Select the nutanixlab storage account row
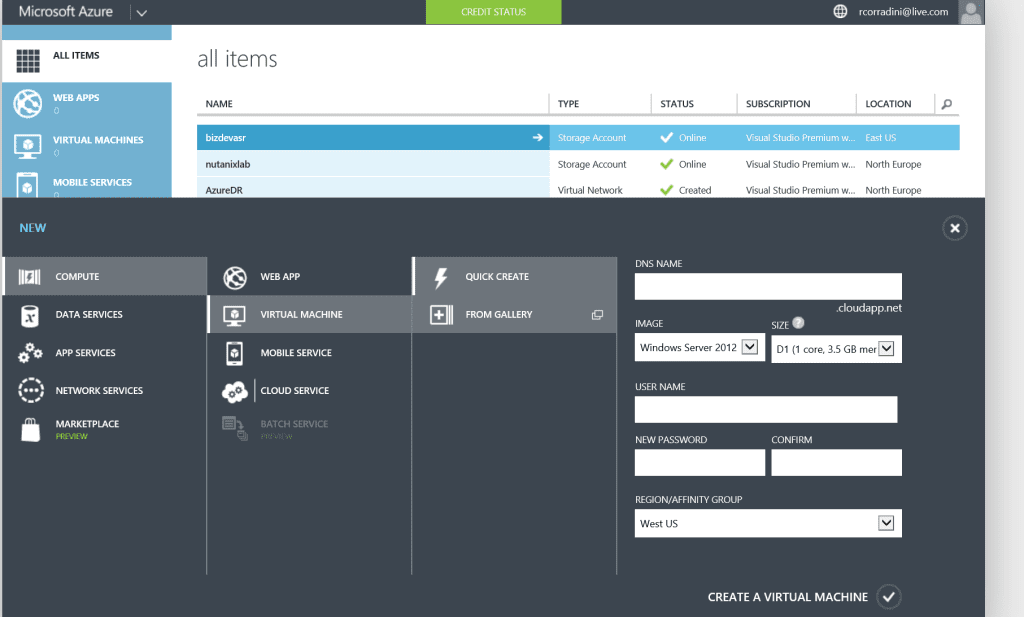1024x617 pixels. tap(578, 164)
